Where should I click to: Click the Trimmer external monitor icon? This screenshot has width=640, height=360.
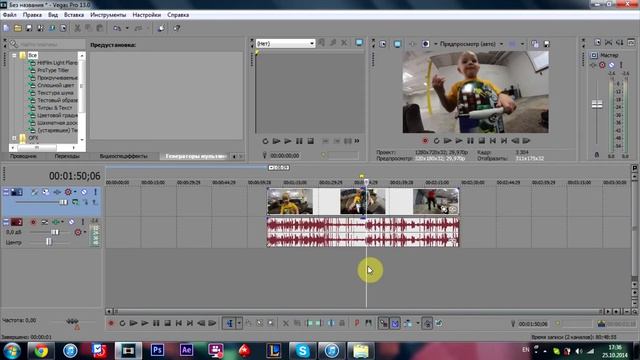[x=359, y=43]
